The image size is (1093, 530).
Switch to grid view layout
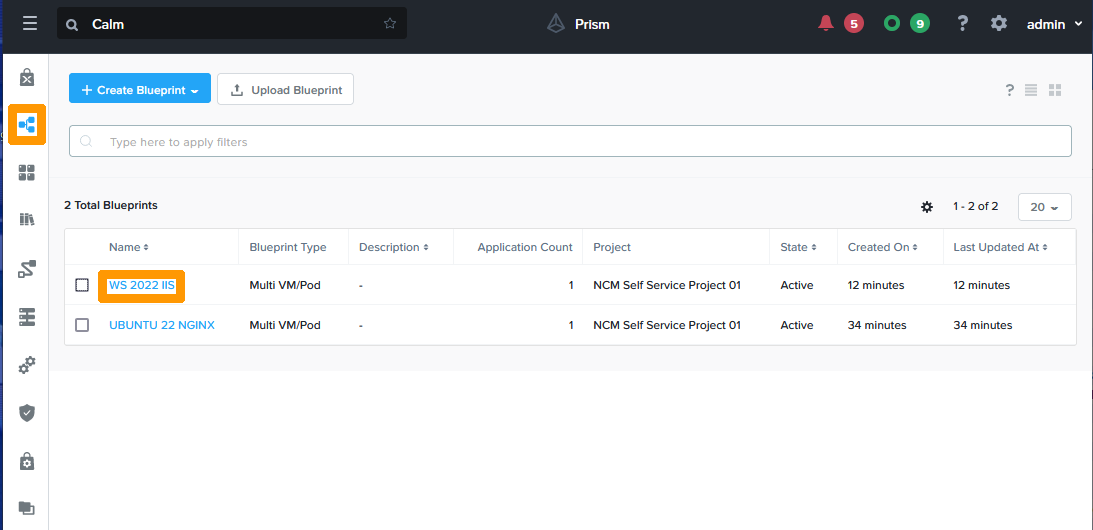click(1055, 90)
